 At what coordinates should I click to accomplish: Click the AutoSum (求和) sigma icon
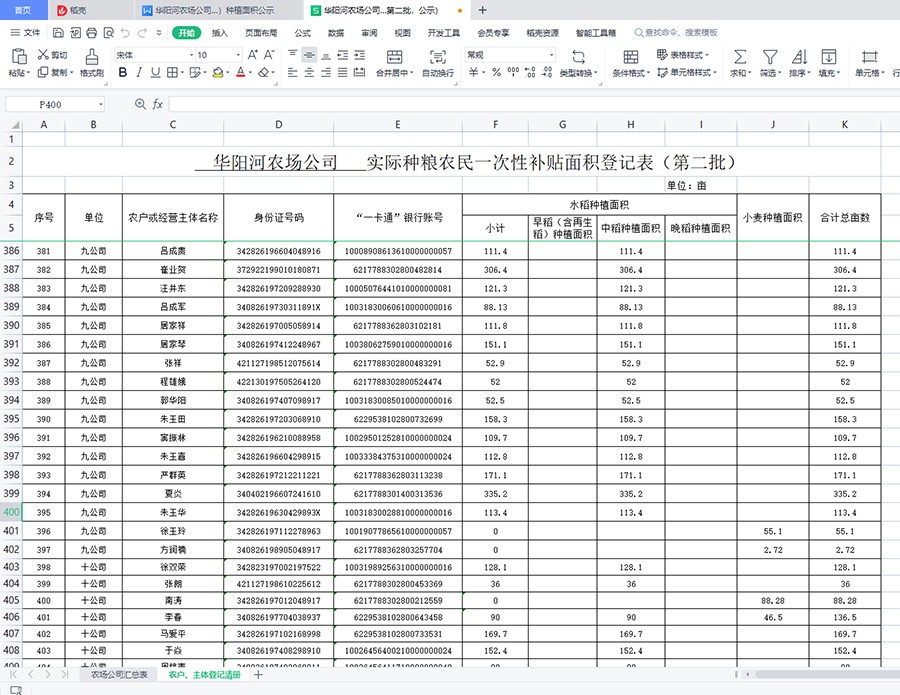pyautogui.click(x=739, y=56)
